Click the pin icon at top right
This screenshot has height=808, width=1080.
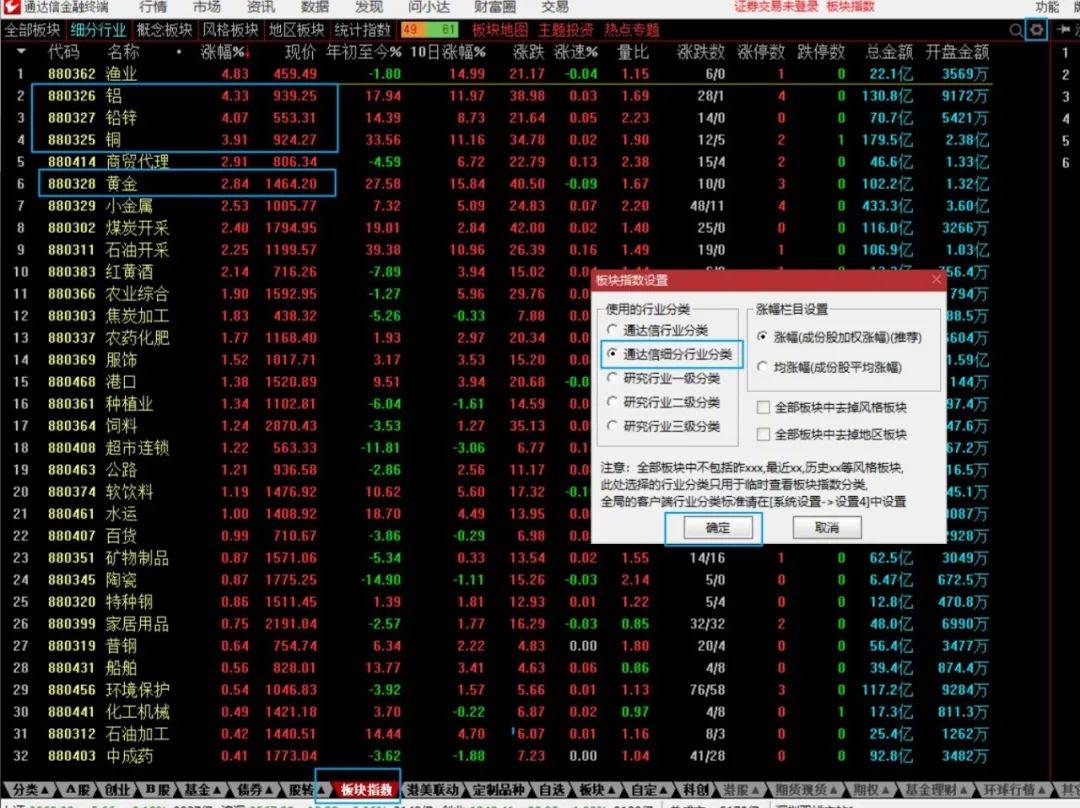1064,30
